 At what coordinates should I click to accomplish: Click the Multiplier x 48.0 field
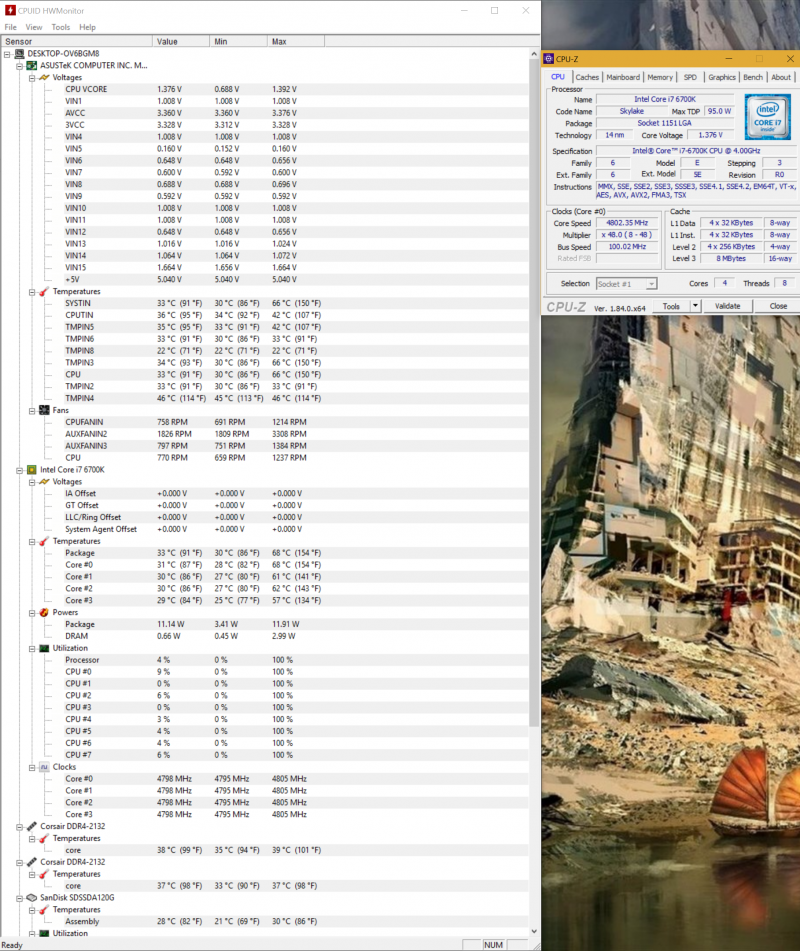pyautogui.click(x=627, y=235)
